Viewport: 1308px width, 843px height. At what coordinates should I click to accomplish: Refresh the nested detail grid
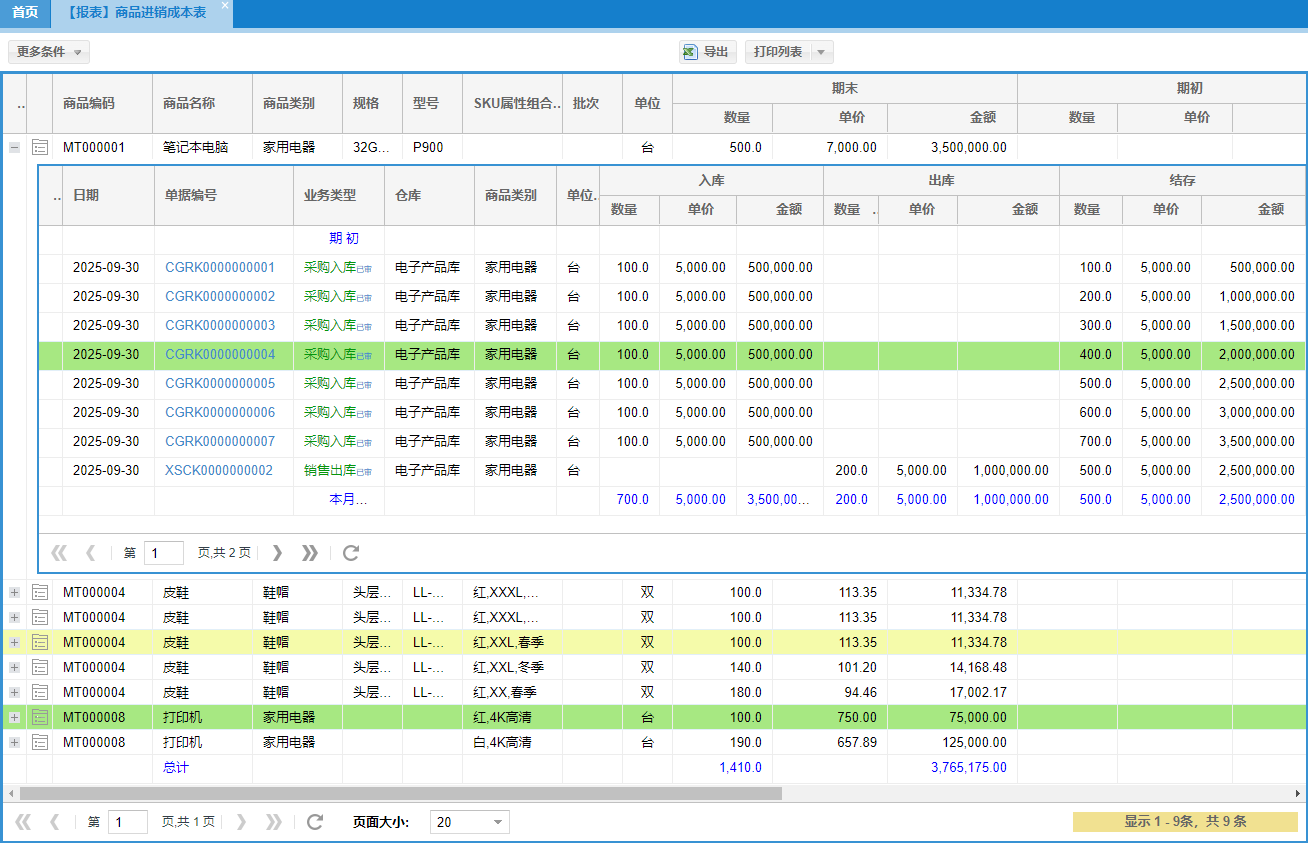pos(350,553)
